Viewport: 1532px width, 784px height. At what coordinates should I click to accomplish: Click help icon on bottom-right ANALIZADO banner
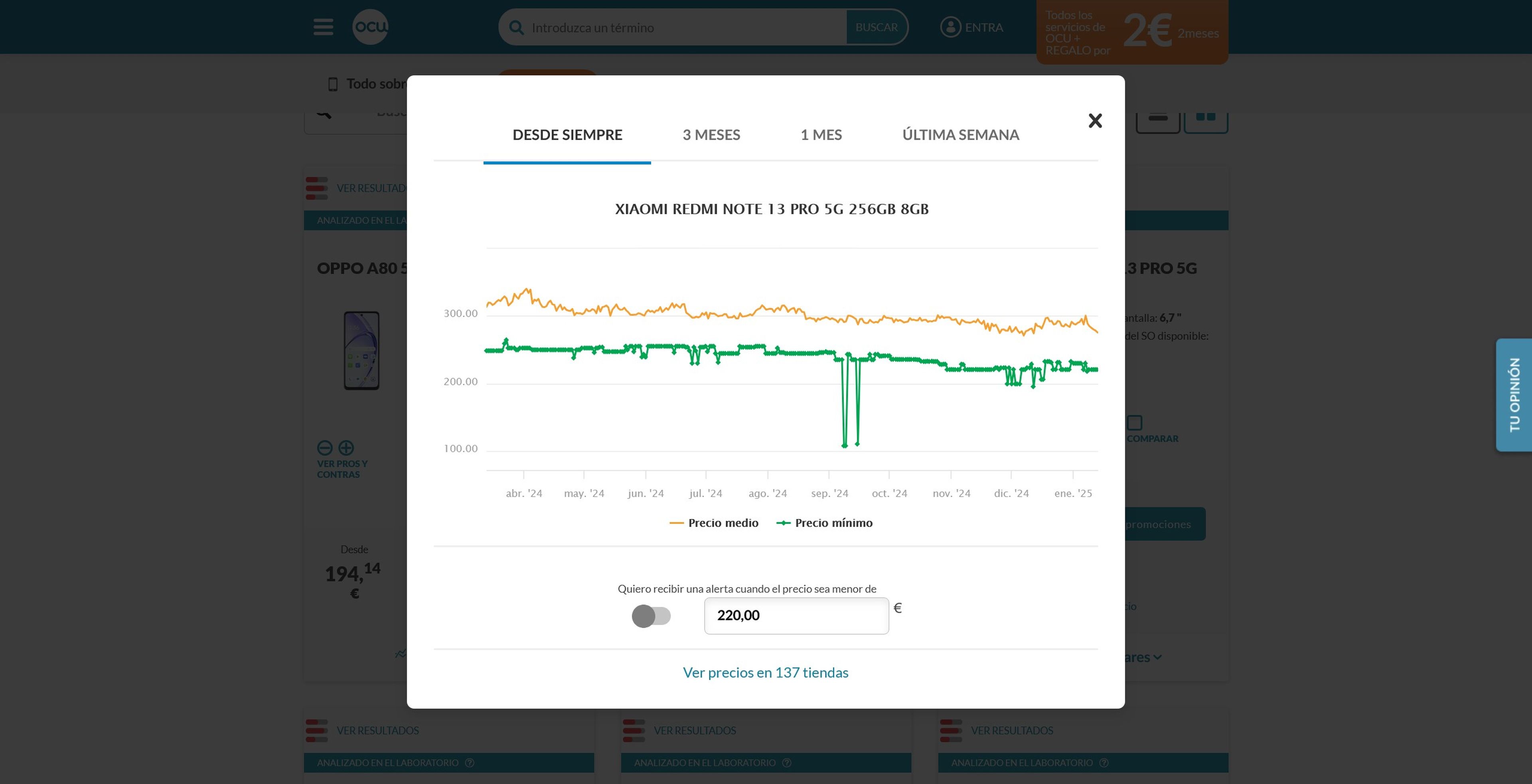[1103, 762]
